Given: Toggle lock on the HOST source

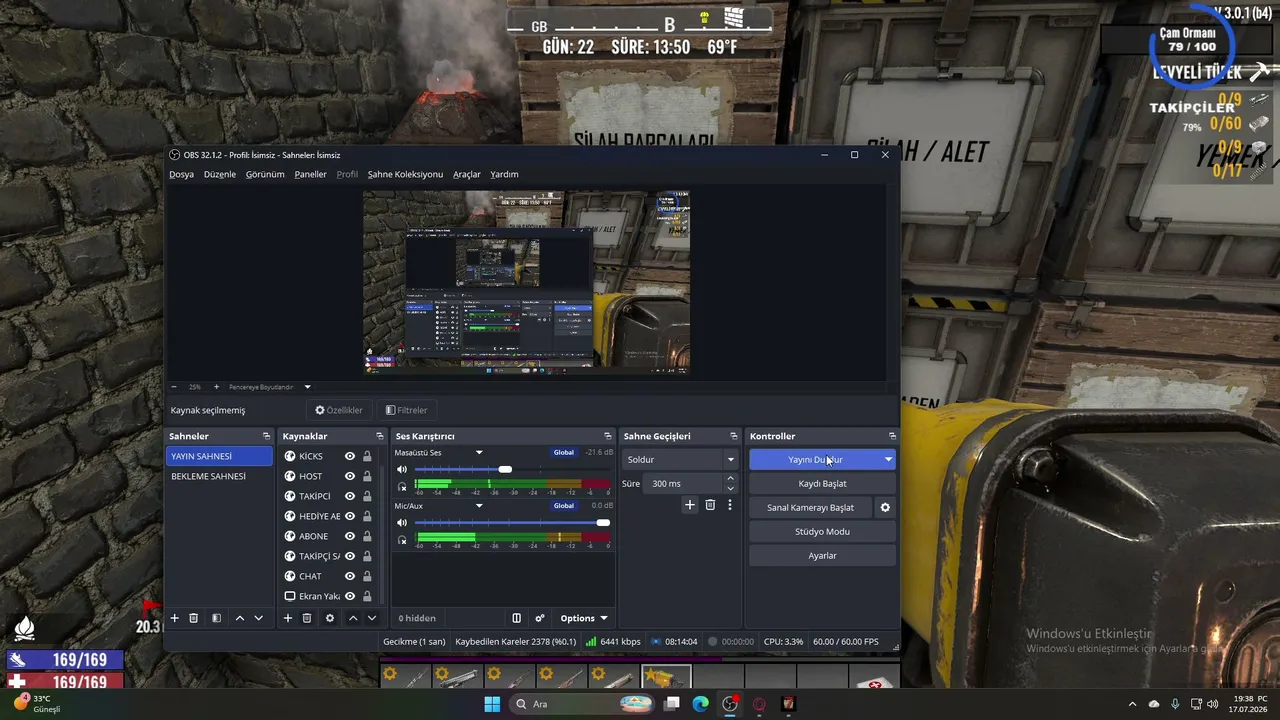Looking at the screenshot, I should (367, 476).
